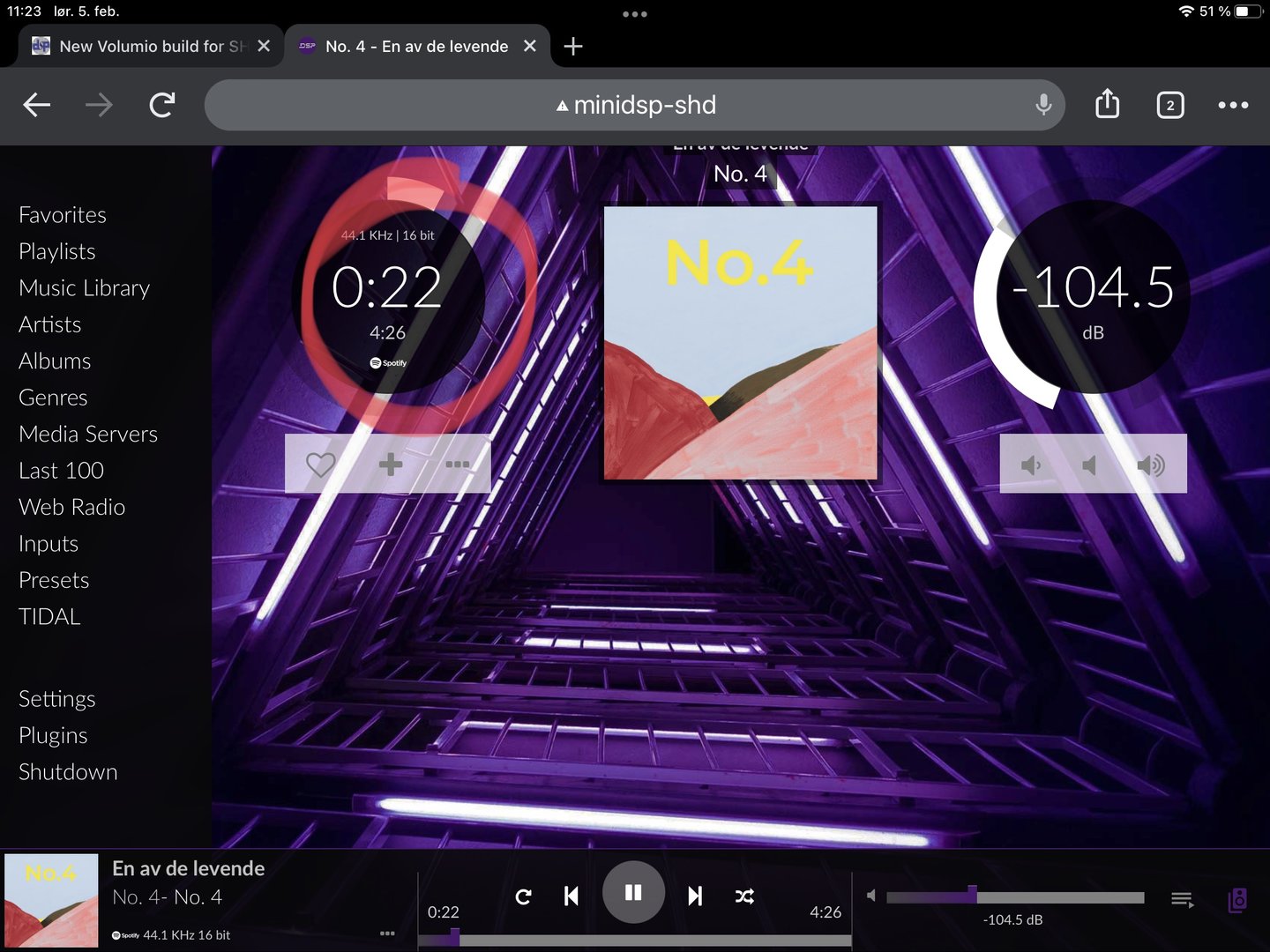Click the small speaker icon beside the bottom volume slider

click(871, 896)
